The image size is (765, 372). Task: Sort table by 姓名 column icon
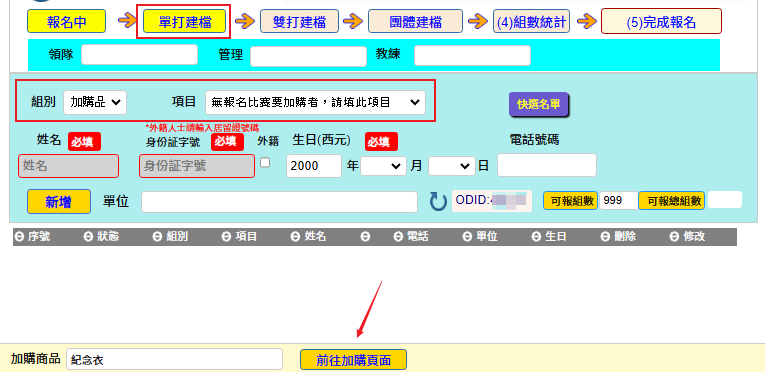296,237
